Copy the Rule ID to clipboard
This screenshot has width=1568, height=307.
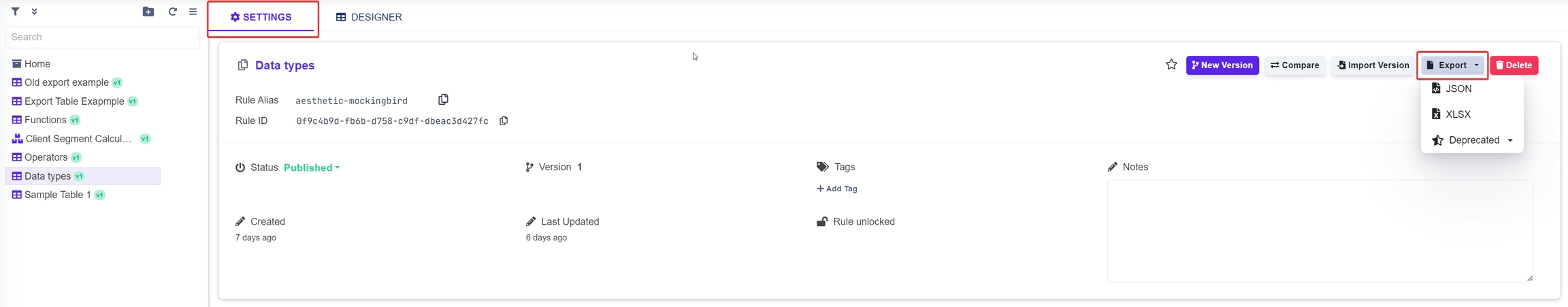[x=504, y=121]
